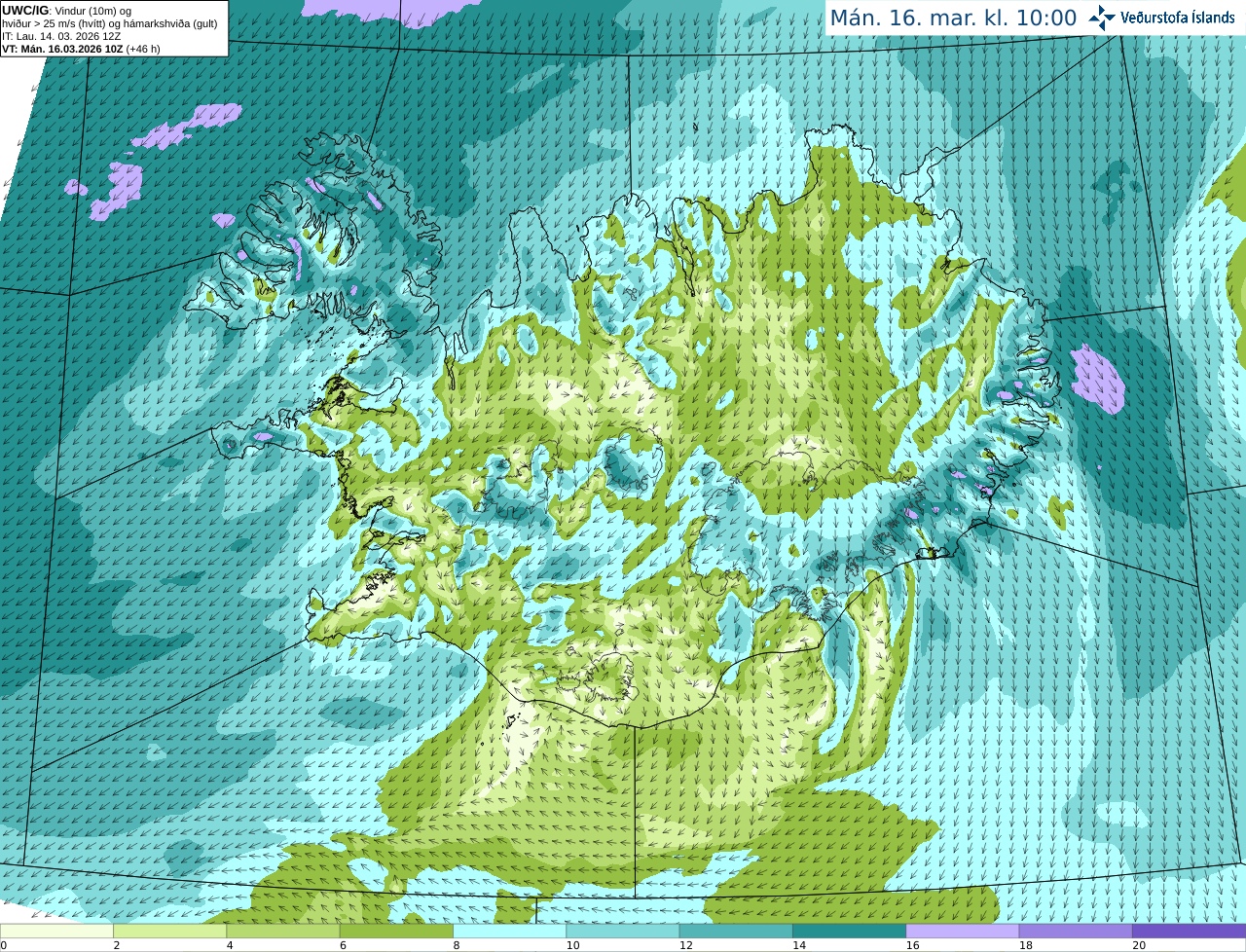This screenshot has height=952, width=1246.
Task: Click the scale label 14
Action: 799,945
